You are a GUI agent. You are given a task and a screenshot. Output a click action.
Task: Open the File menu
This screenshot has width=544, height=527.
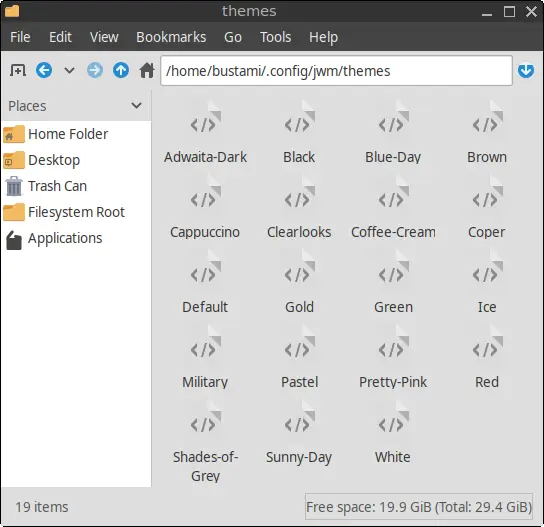(x=20, y=37)
